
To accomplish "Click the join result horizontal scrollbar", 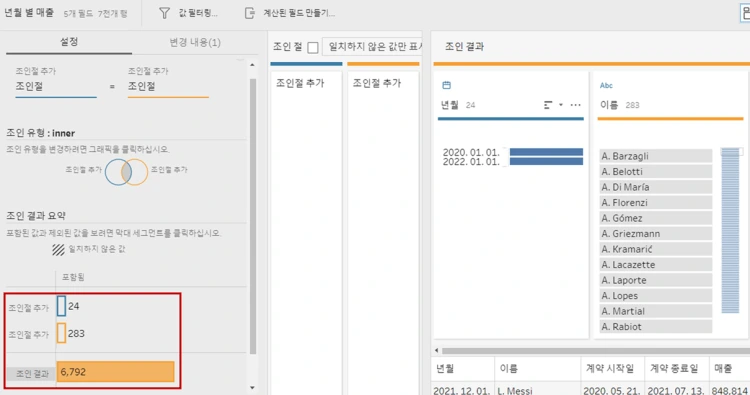I will [x=596, y=351].
